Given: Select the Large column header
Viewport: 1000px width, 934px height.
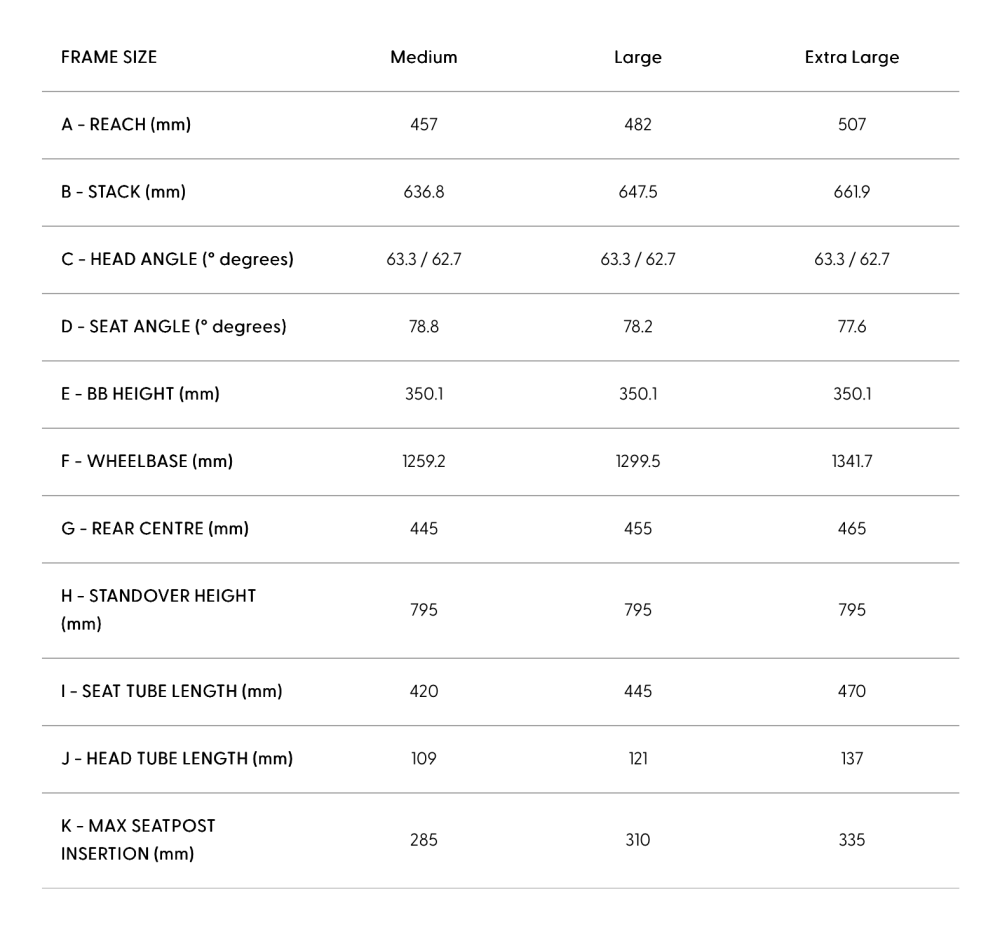Looking at the screenshot, I should 638,58.
